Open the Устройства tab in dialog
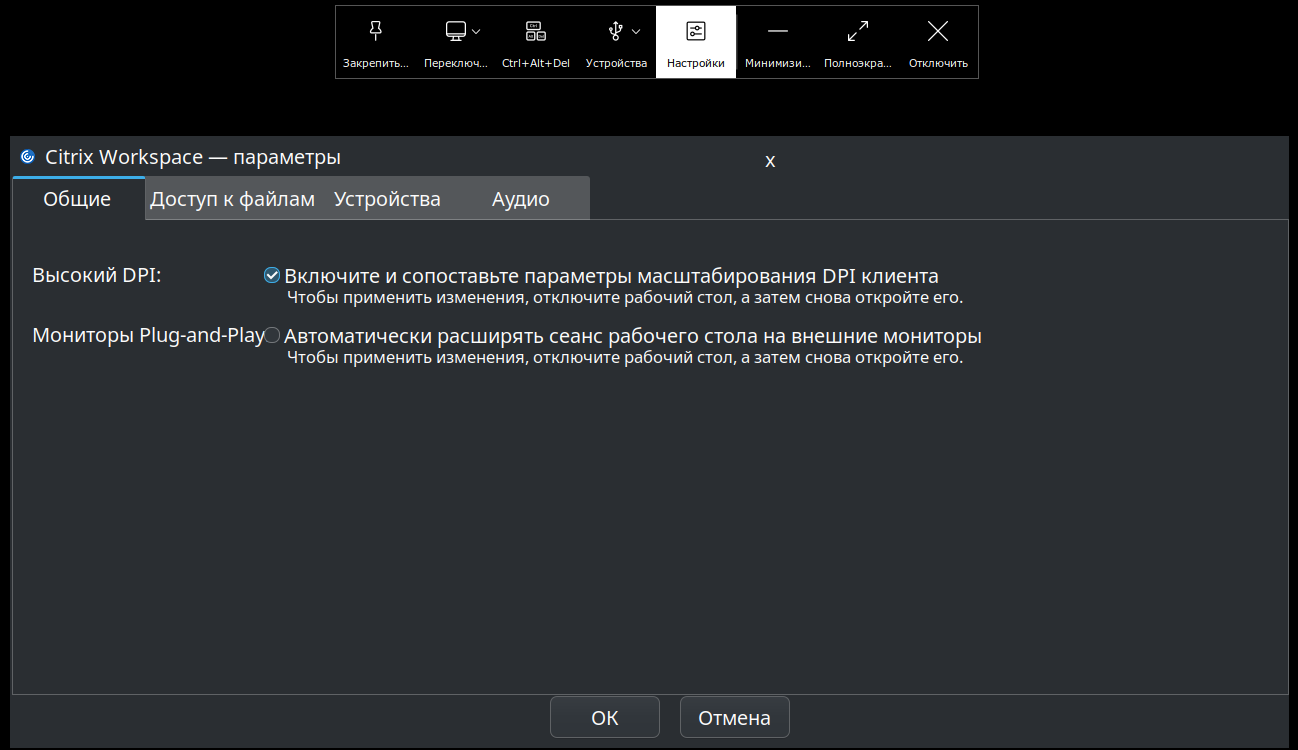 tap(387, 199)
